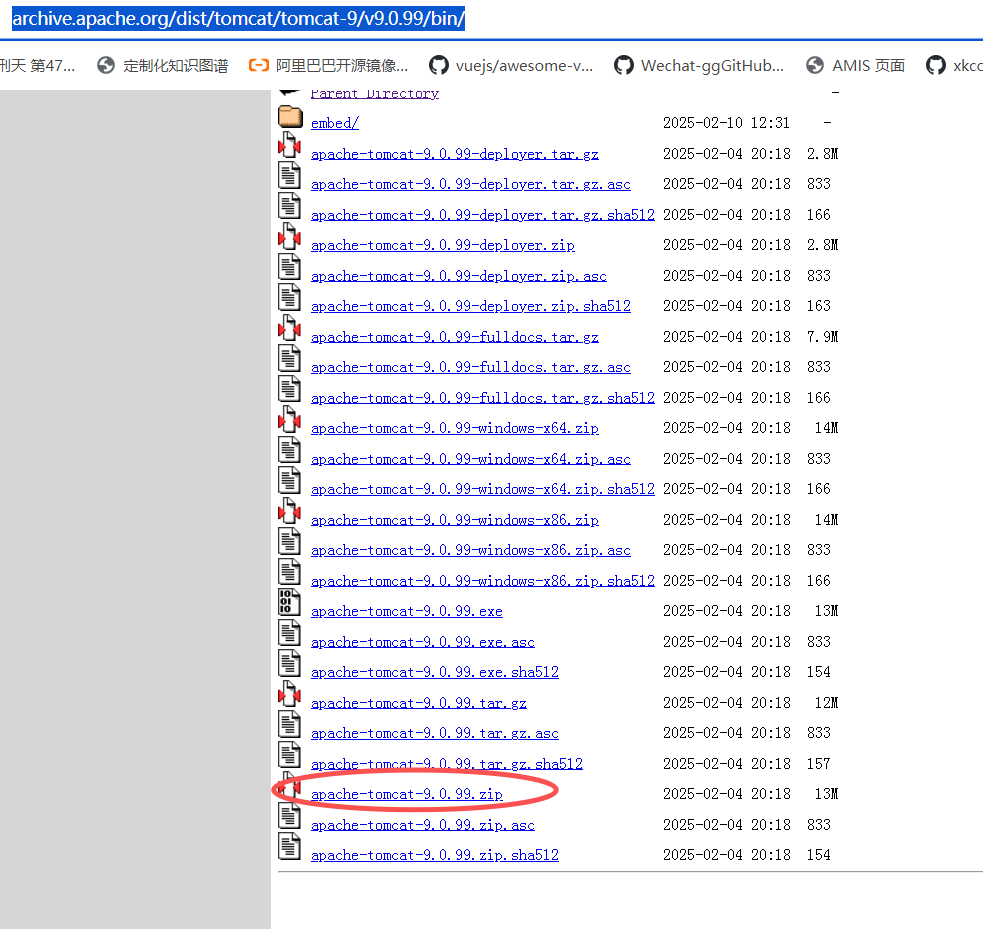Click text file icon for 9.0.99.zip.sha512
This screenshot has width=983, height=929.
[x=290, y=846]
